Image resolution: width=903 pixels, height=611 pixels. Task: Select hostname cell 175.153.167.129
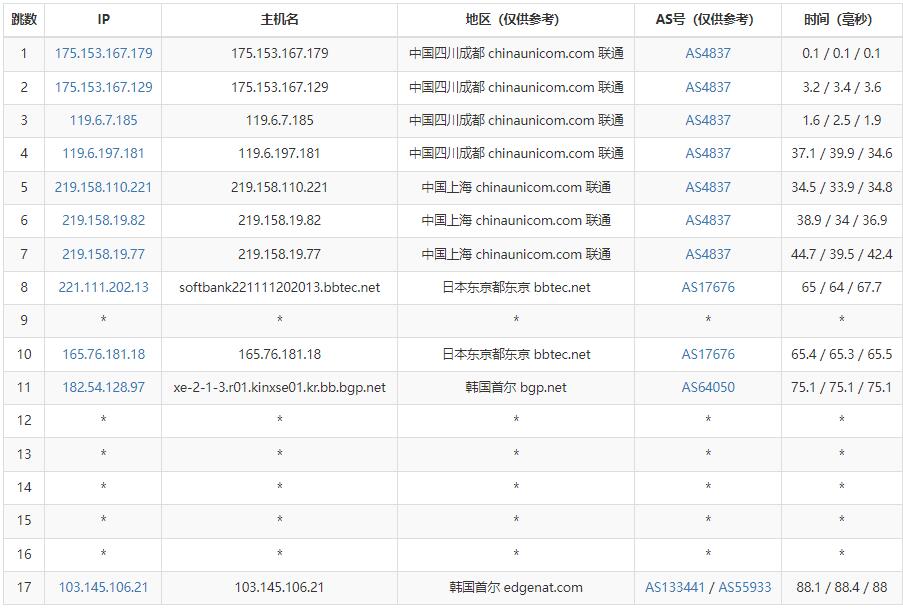click(x=279, y=88)
